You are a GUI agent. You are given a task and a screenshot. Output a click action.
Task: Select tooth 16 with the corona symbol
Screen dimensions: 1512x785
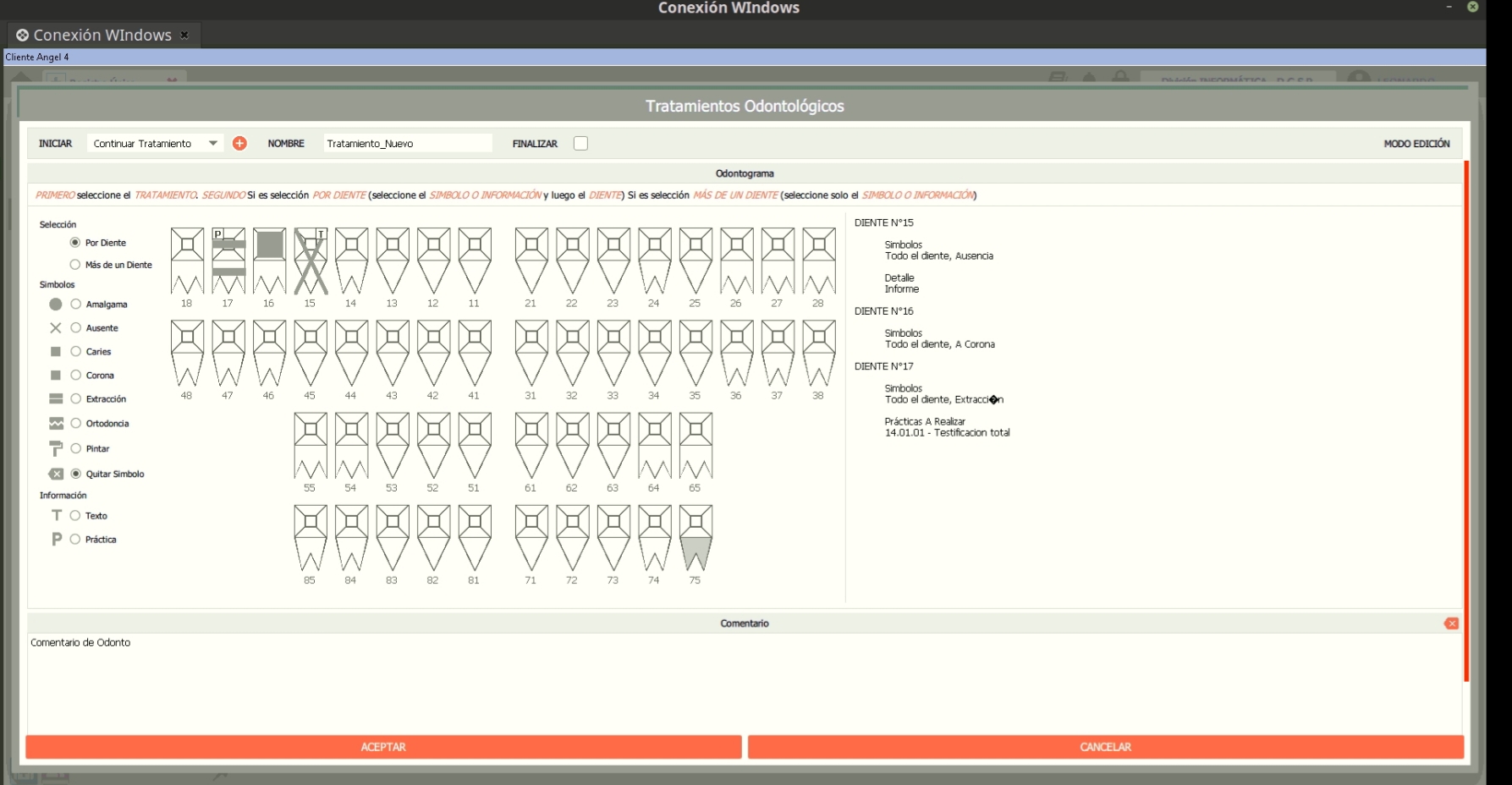269,261
